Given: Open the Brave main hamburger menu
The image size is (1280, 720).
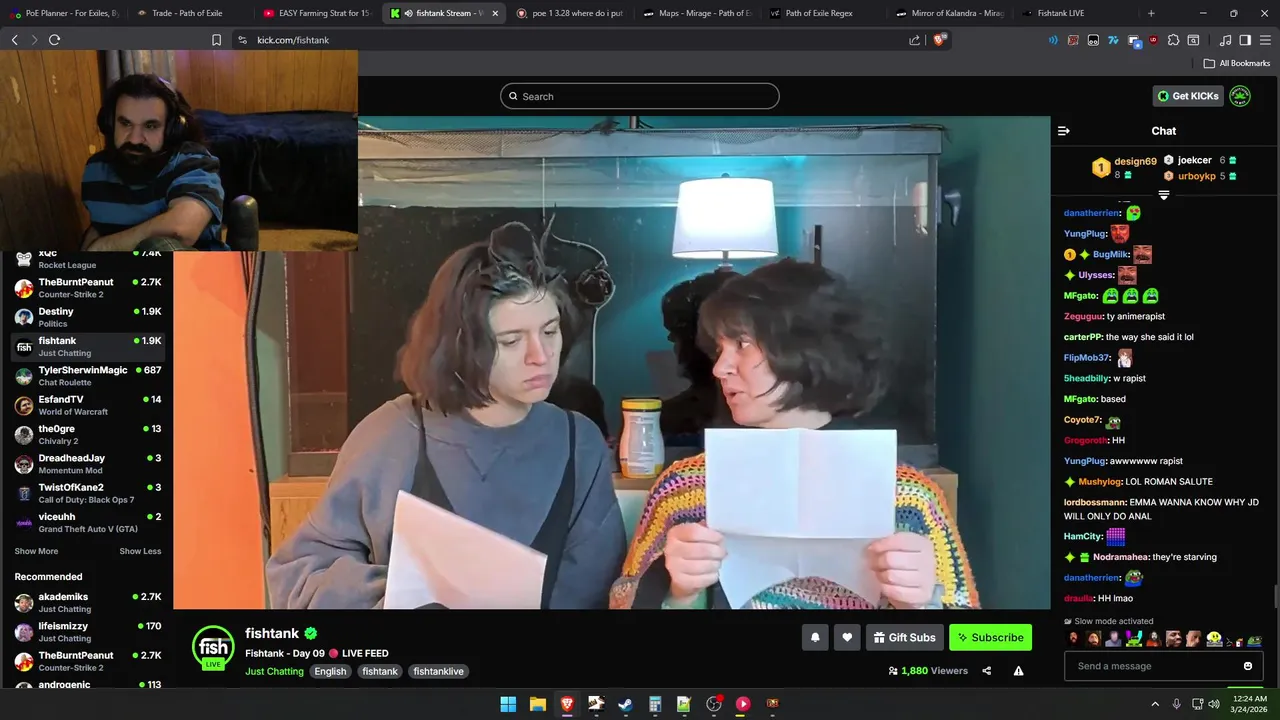Looking at the screenshot, I should tap(1265, 40).
